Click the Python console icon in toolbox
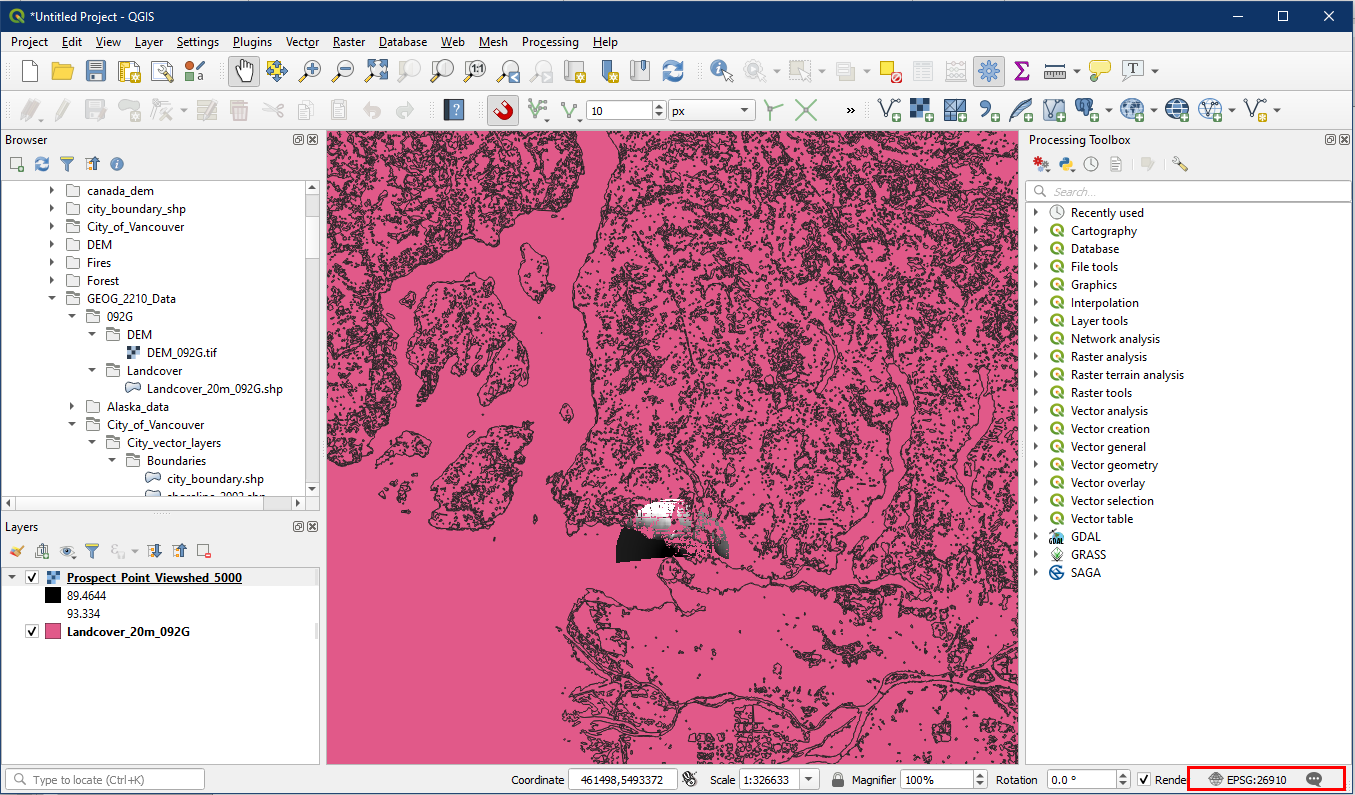 tap(1067, 164)
